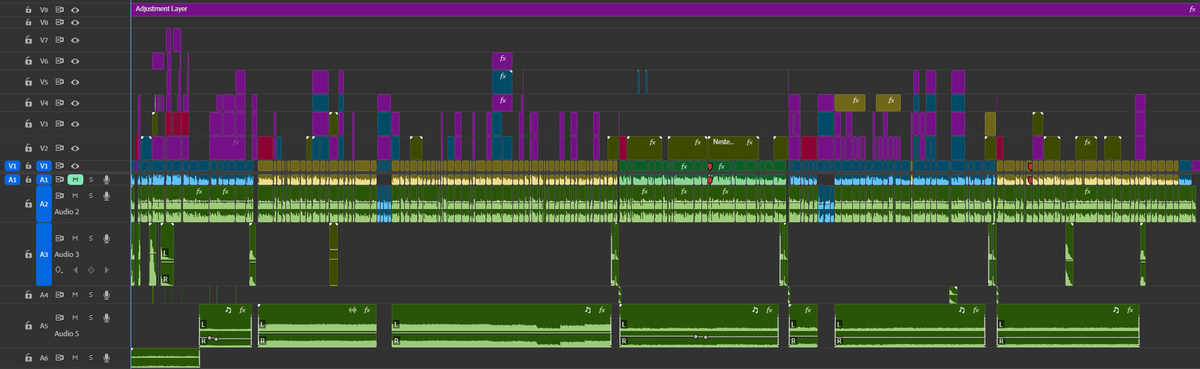Toggle track targeting for A2
The width and height of the screenshot is (1200, 369).
pos(43,203)
